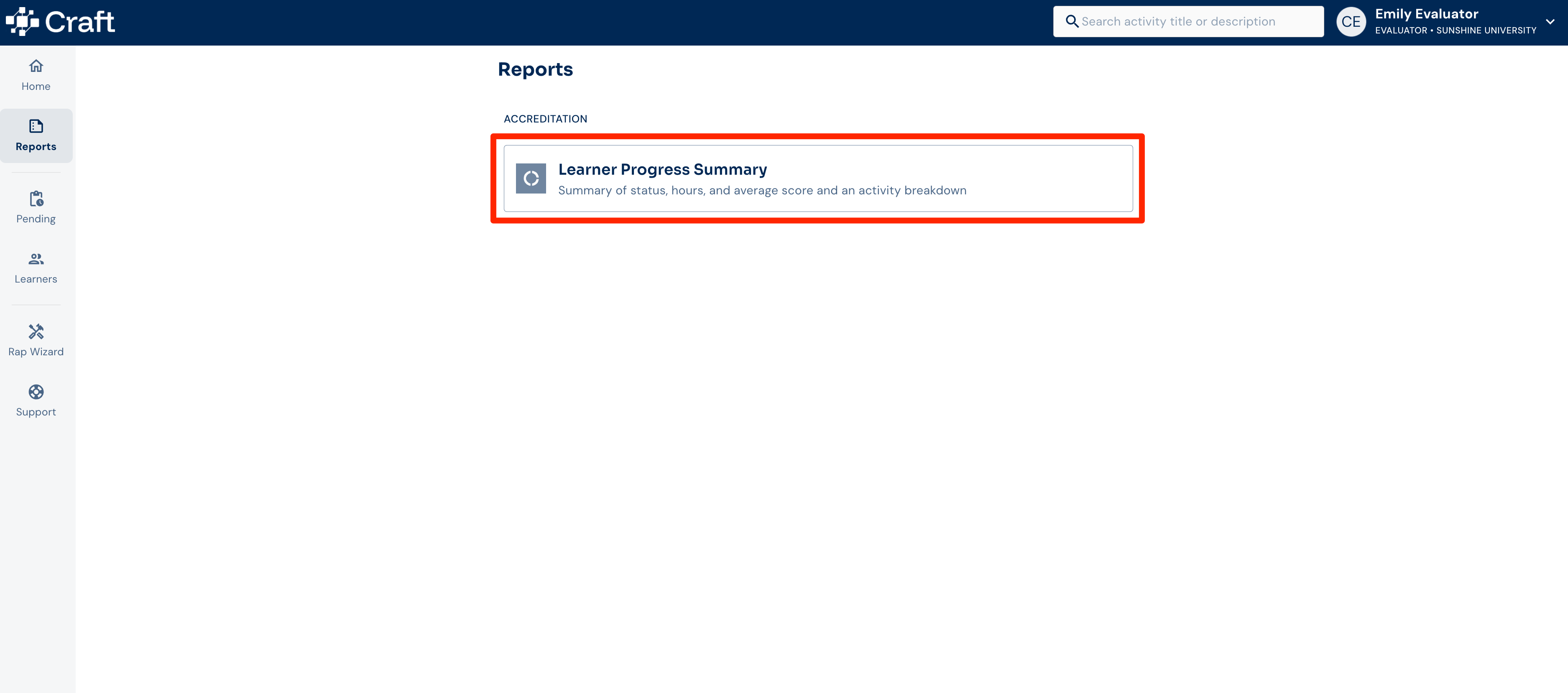This screenshot has height=693, width=1568.
Task: Click the Learner Progress Summary circular report icon
Action: 531,178
